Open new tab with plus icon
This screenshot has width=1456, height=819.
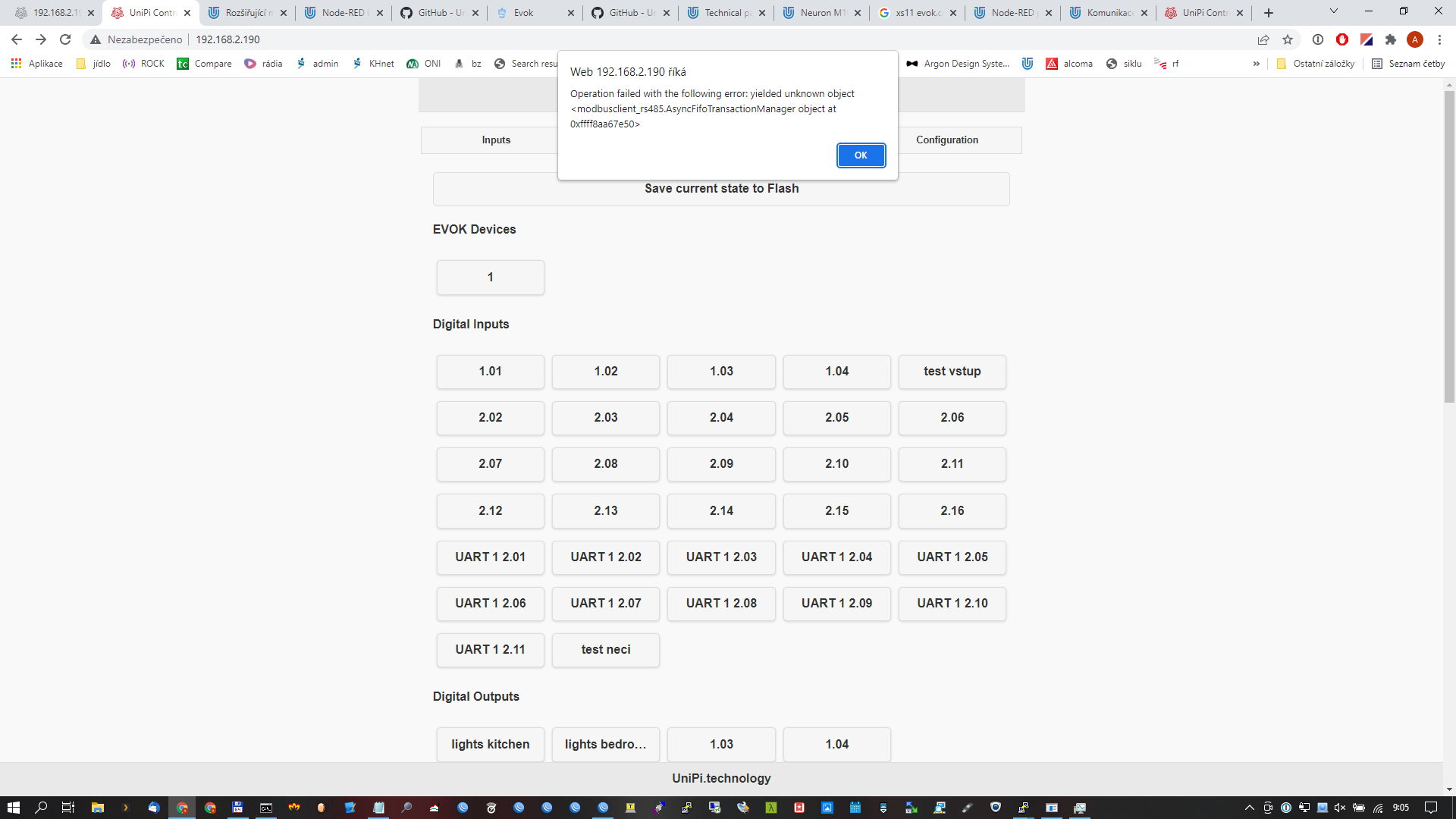pyautogui.click(x=1269, y=13)
